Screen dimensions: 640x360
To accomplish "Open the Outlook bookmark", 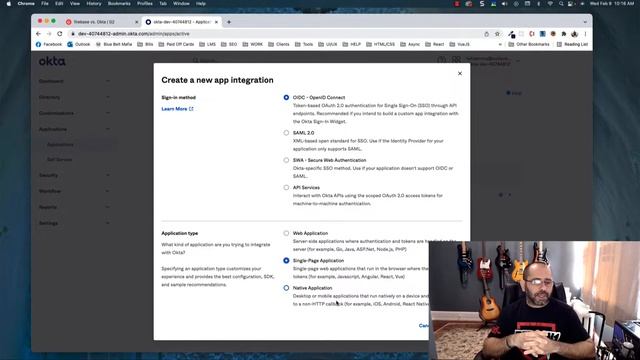I will tap(78, 44).
